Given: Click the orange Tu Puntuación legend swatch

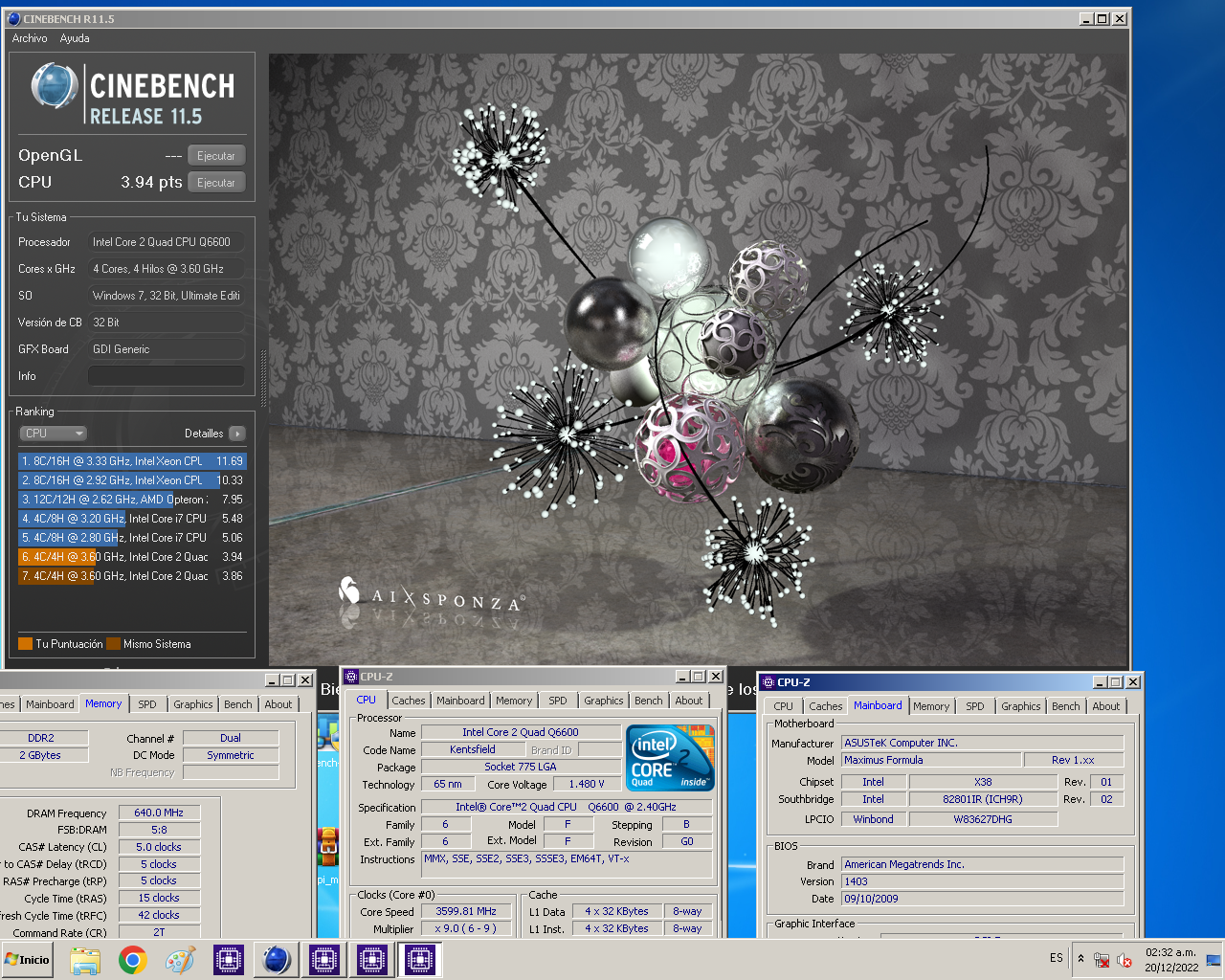Looking at the screenshot, I should [x=26, y=644].
